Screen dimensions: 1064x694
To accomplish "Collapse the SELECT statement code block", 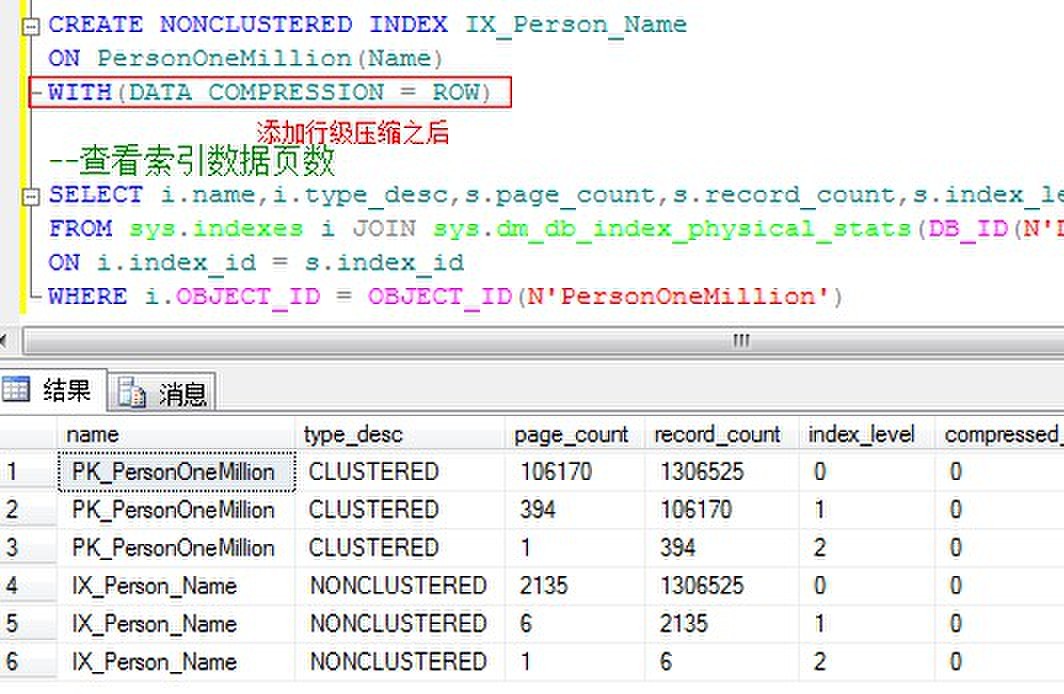I will click(31, 197).
